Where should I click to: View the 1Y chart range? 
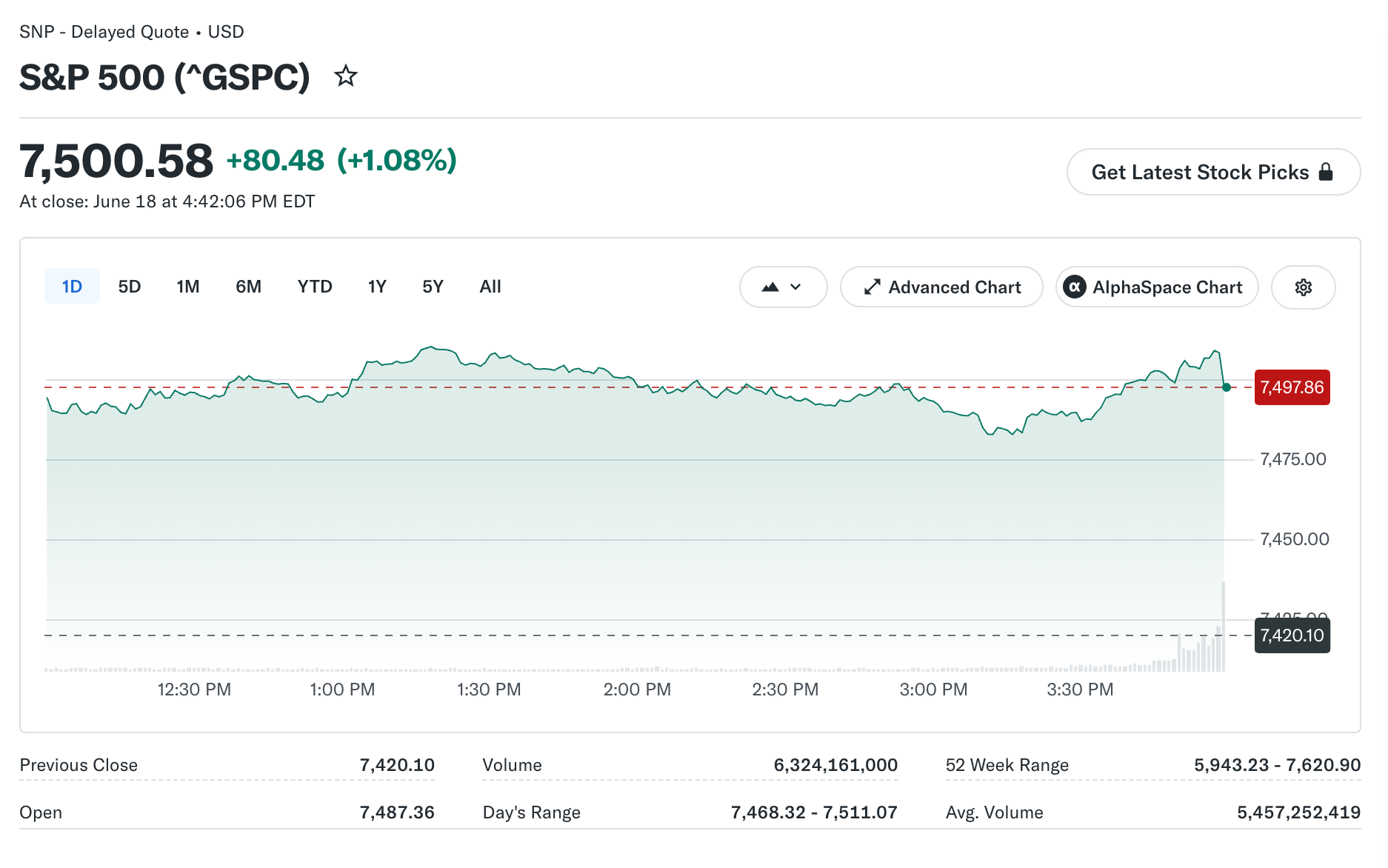(x=377, y=287)
